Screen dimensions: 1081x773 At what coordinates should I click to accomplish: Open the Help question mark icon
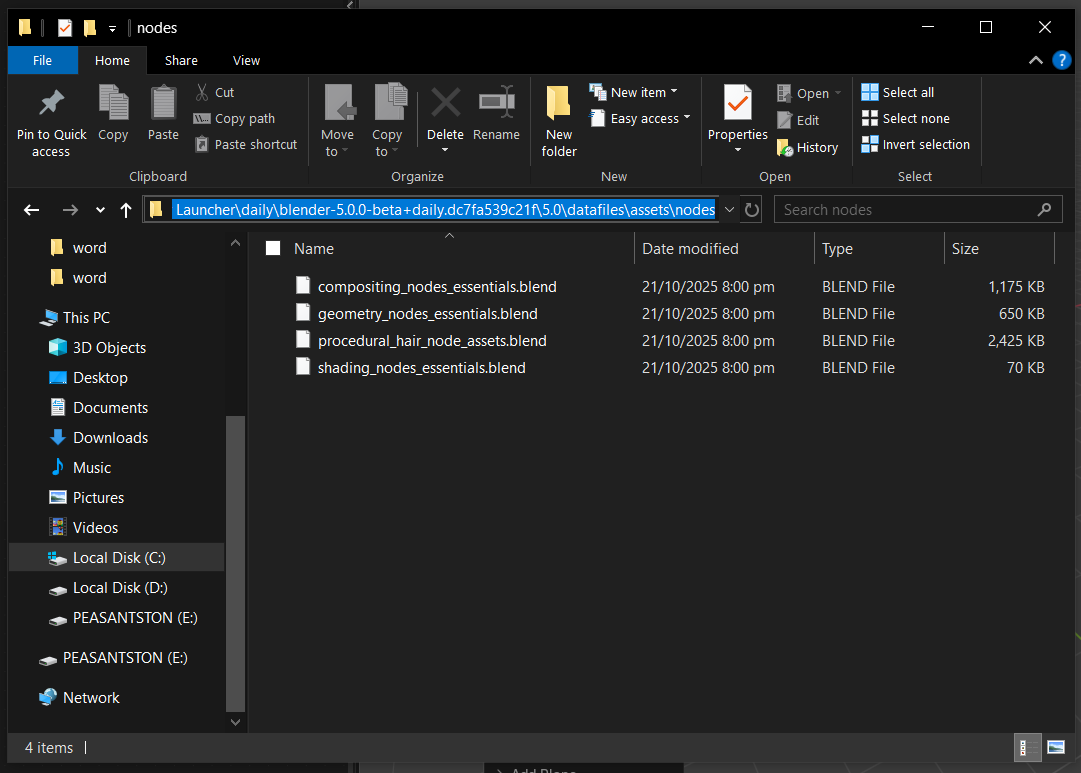click(x=1061, y=60)
